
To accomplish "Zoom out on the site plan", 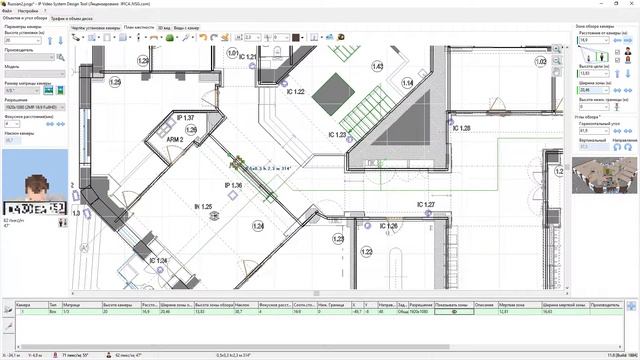I will pyautogui.click(x=556, y=60).
